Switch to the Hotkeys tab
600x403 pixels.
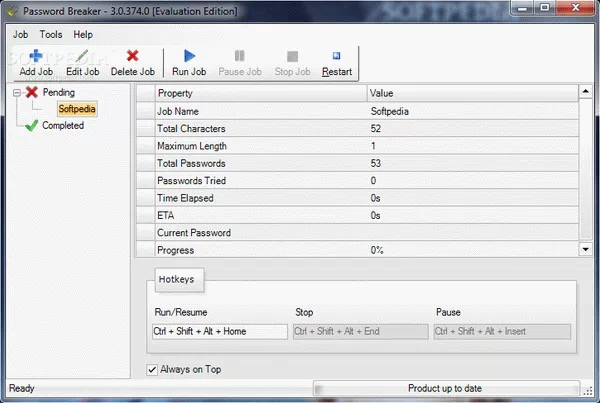tap(179, 280)
